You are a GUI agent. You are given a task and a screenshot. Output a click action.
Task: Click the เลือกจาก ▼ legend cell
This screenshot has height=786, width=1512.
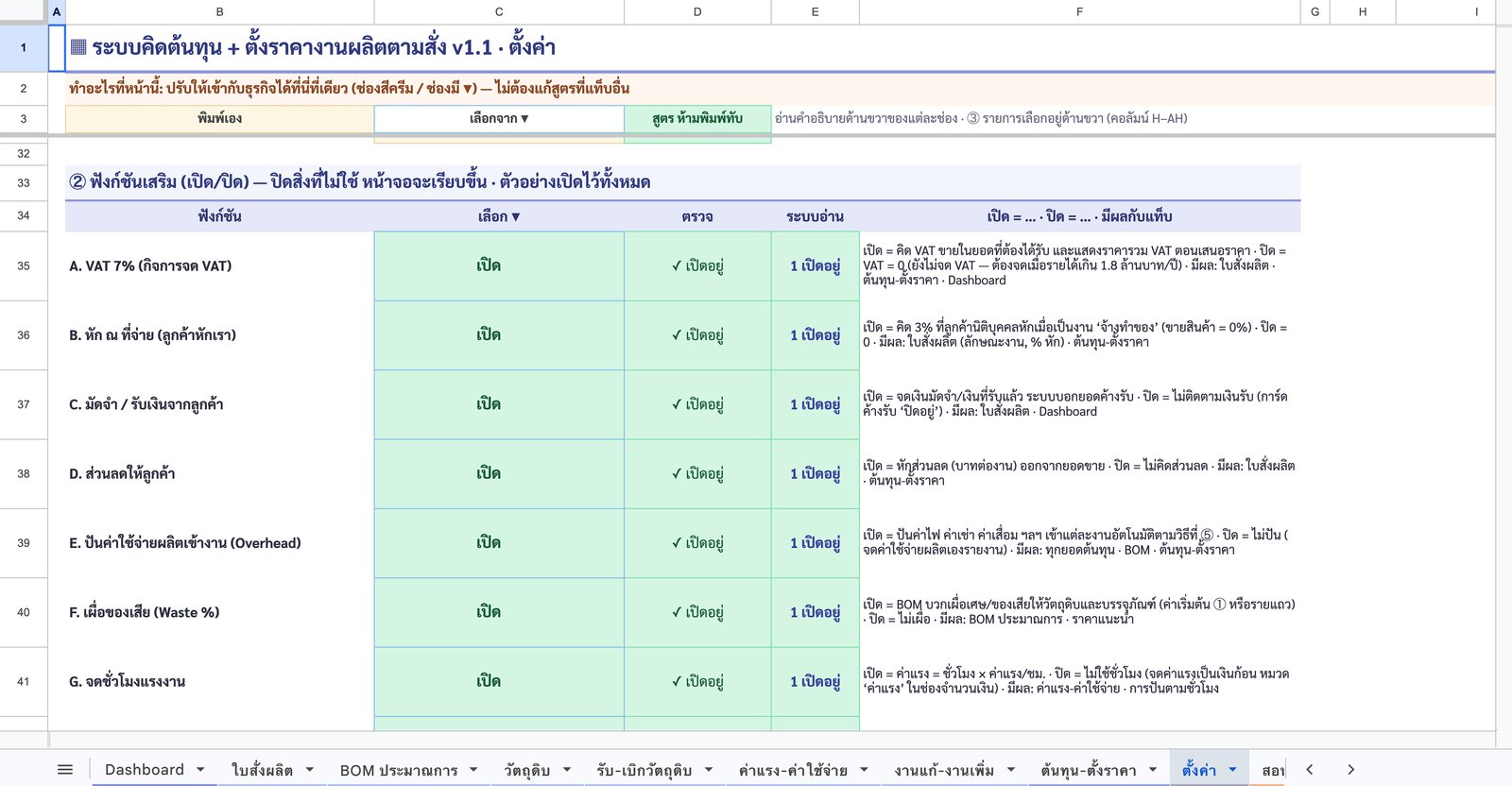[499, 119]
